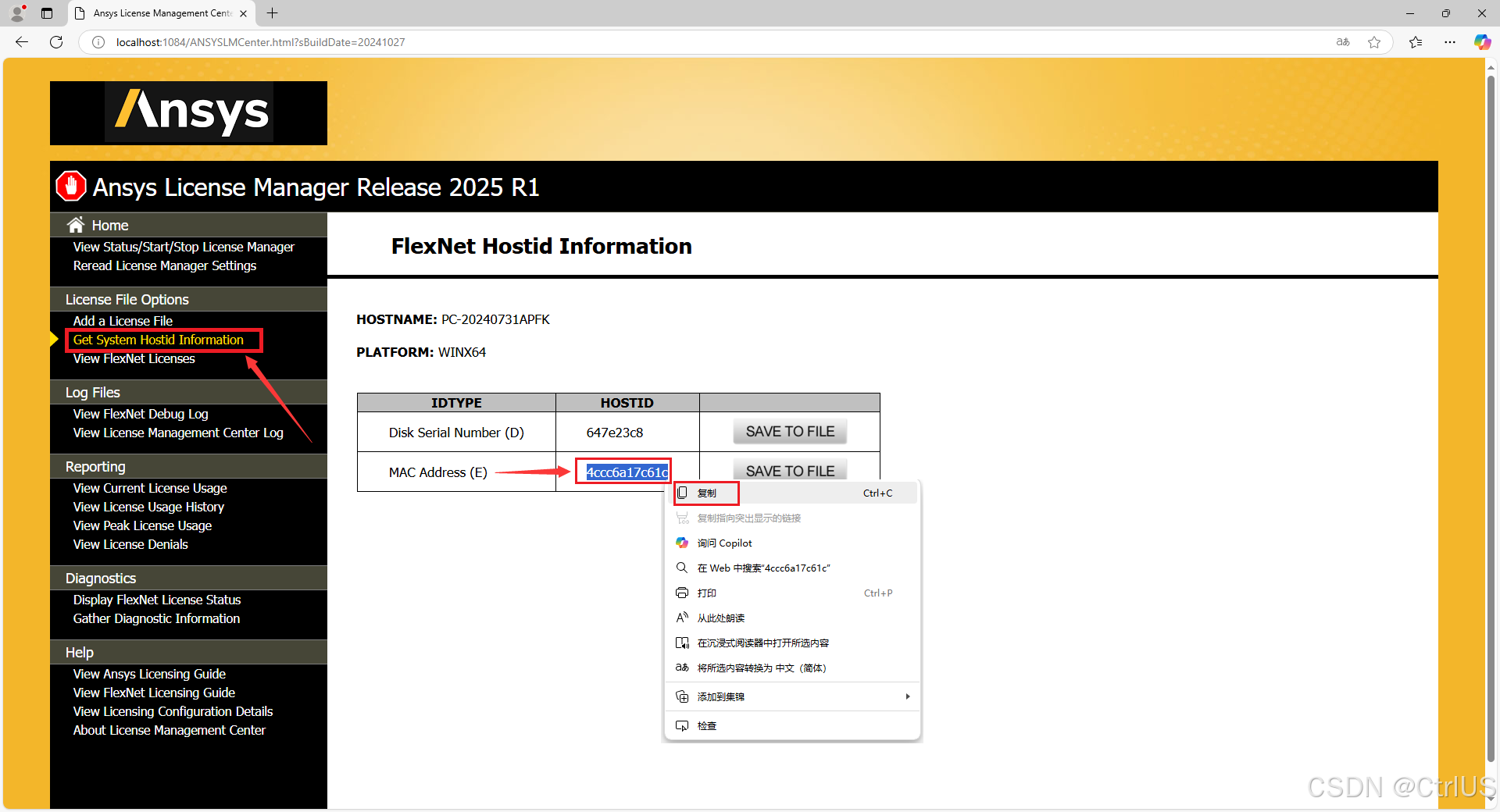Click the immersive reader icon
Viewport: 1500px width, 812px height.
click(682, 643)
